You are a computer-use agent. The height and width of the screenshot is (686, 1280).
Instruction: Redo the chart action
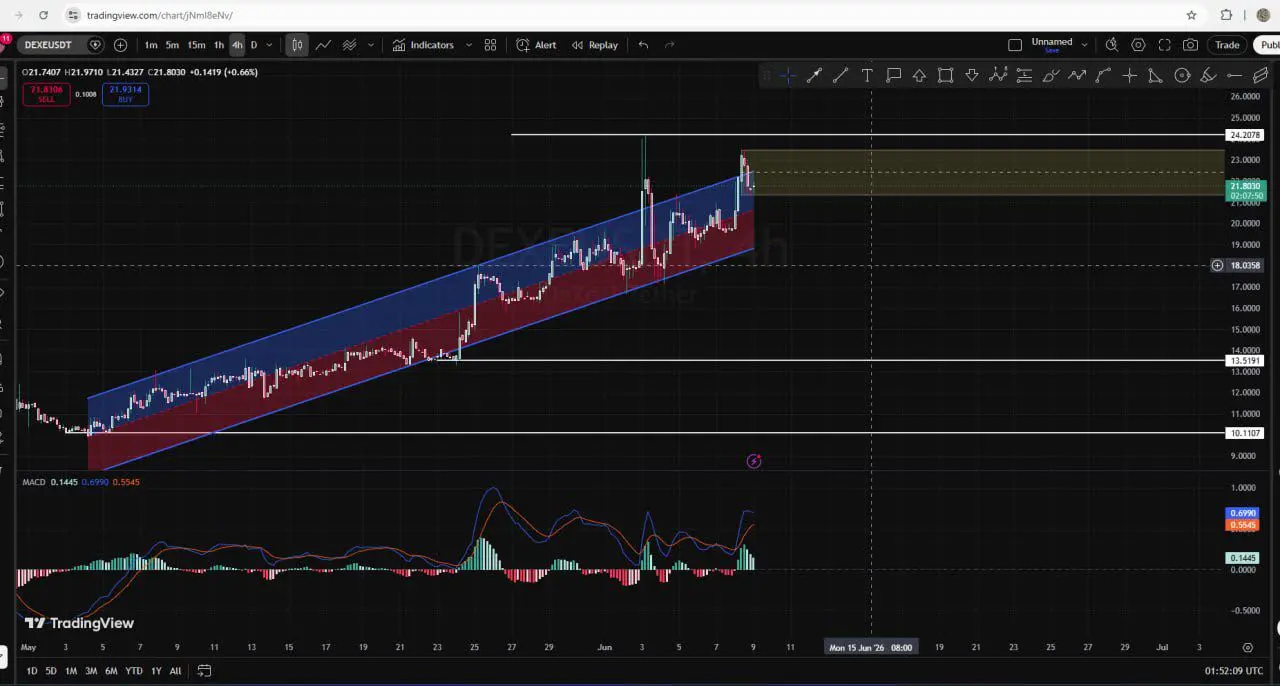click(x=669, y=45)
